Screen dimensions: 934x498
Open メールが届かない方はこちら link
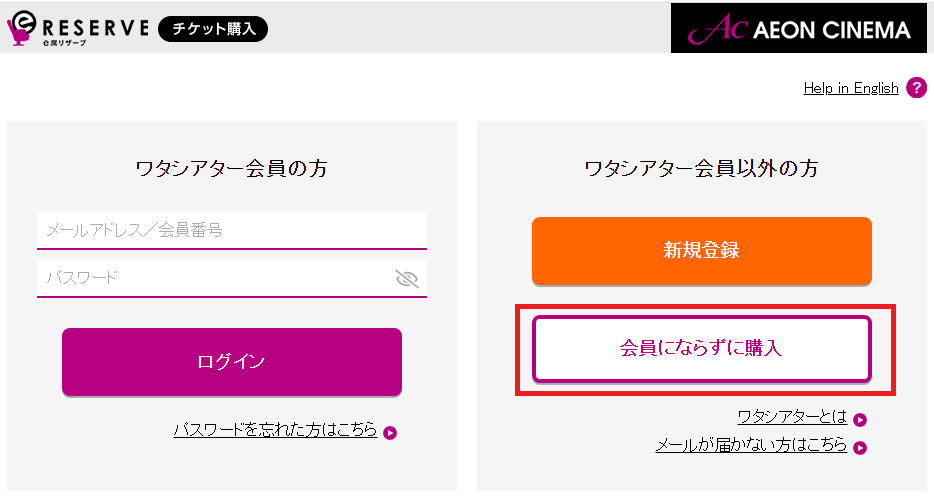click(x=751, y=444)
